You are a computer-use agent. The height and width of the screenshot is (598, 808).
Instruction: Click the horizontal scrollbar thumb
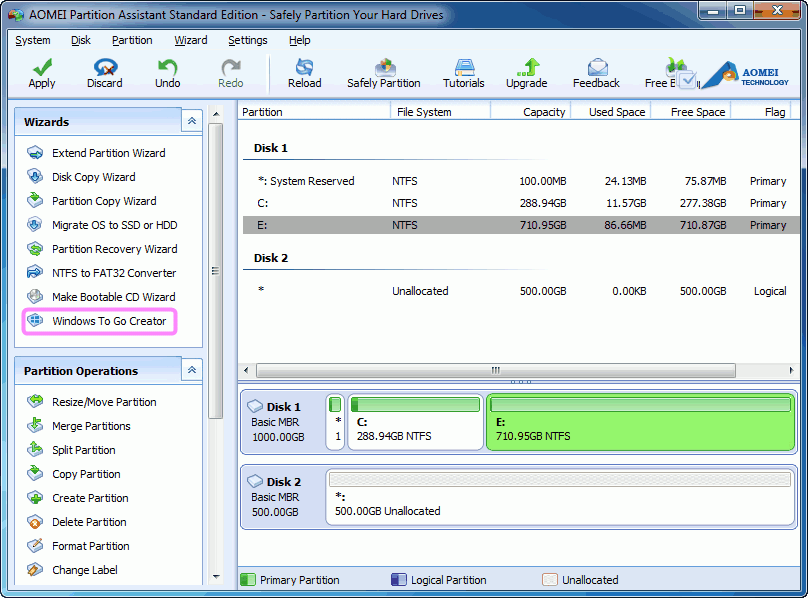pyautogui.click(x=496, y=370)
